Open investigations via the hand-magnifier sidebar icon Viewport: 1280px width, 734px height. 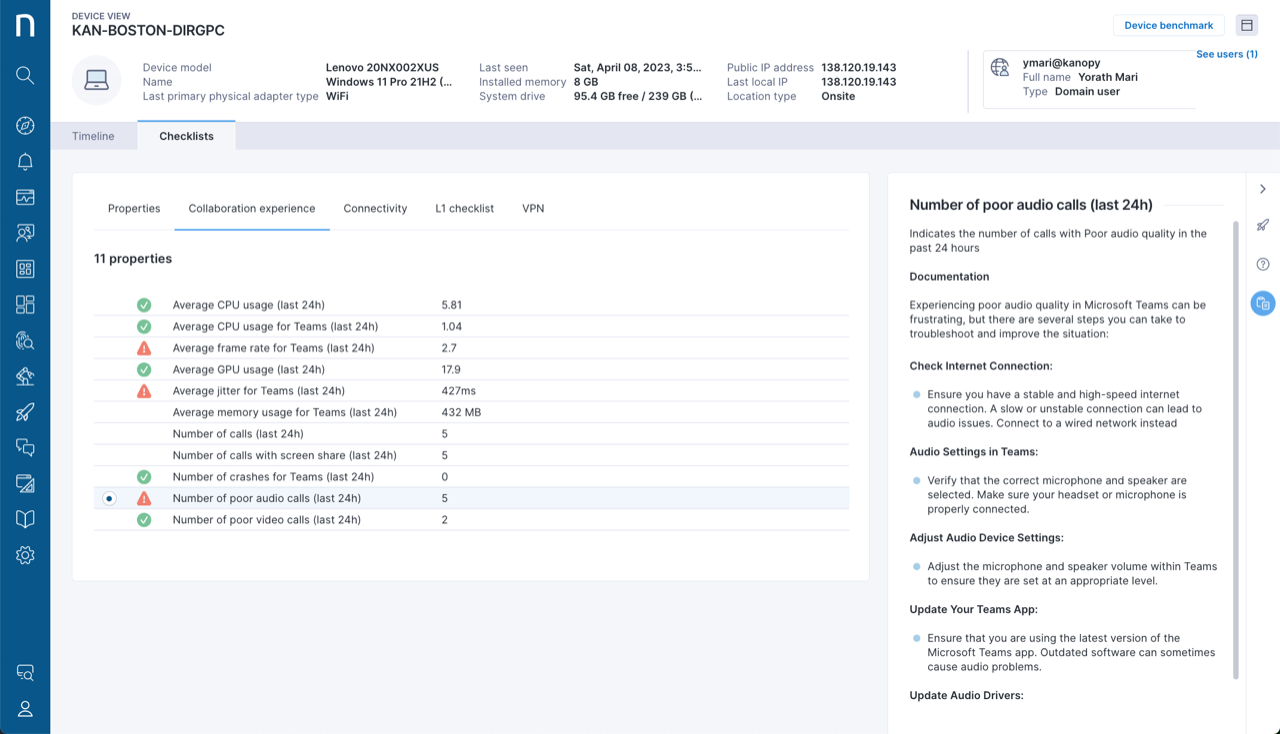(26, 340)
